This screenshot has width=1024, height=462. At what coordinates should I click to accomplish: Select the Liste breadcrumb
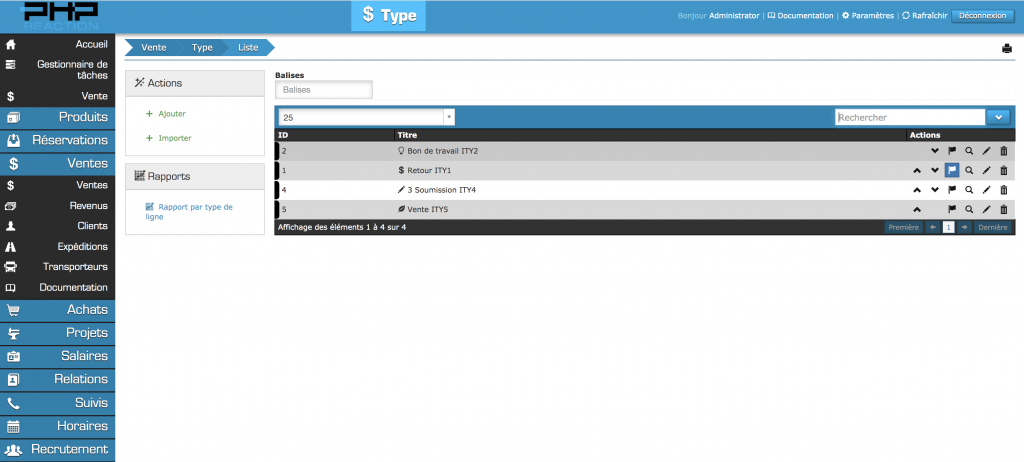pyautogui.click(x=248, y=48)
